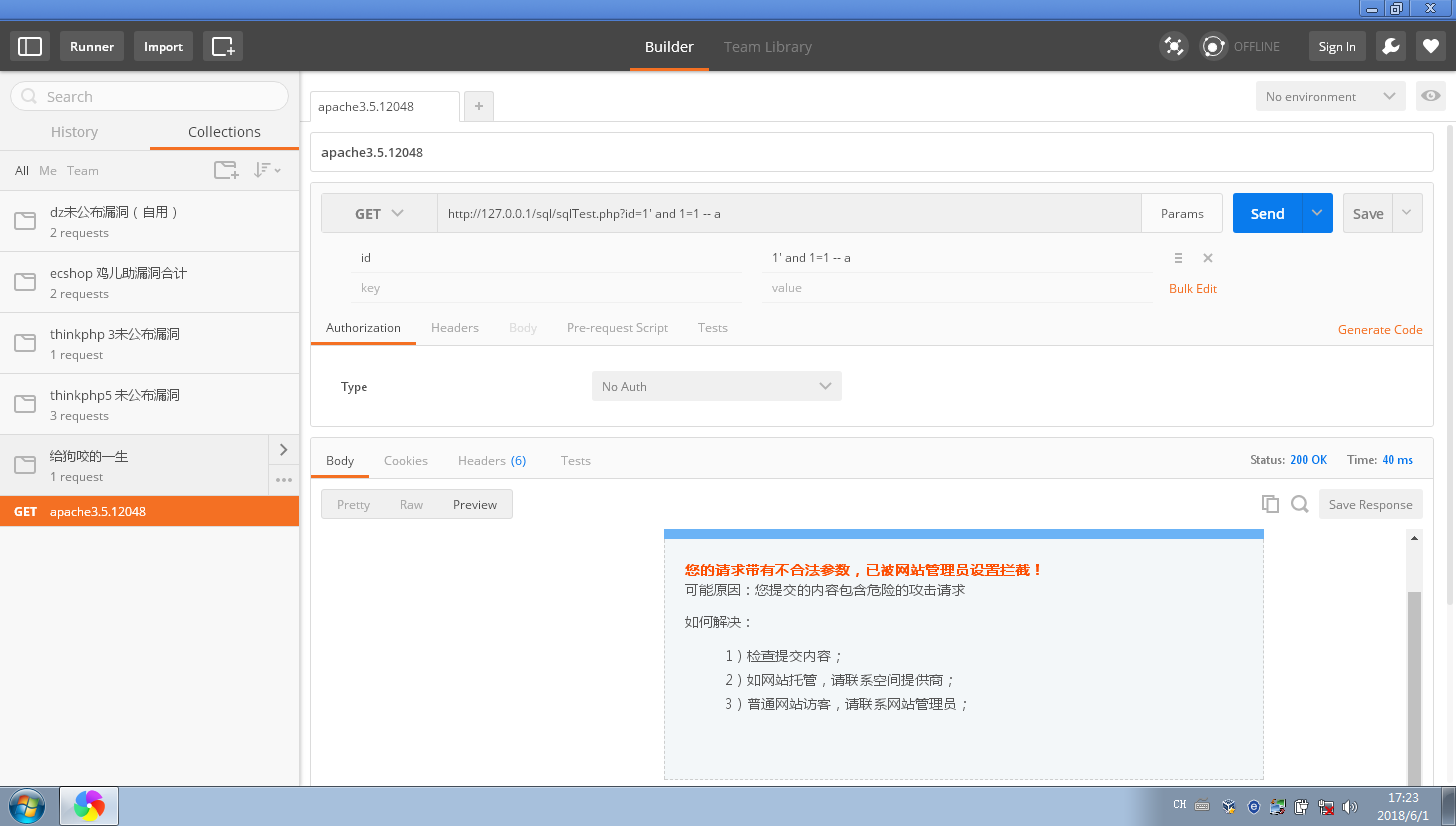
Task: Click the network tray icon with red X
Action: click(1326, 806)
